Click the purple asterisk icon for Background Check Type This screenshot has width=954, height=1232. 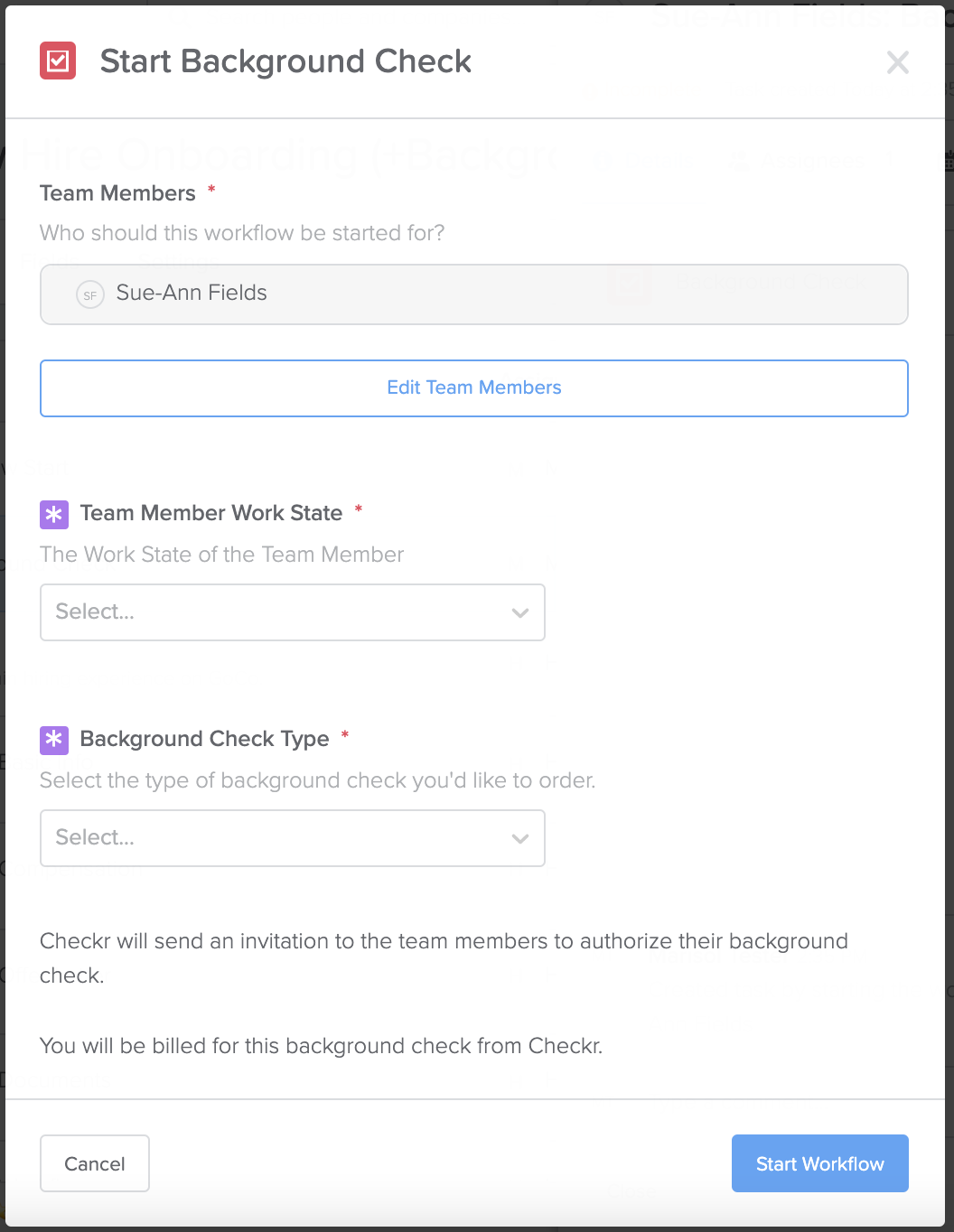[54, 740]
